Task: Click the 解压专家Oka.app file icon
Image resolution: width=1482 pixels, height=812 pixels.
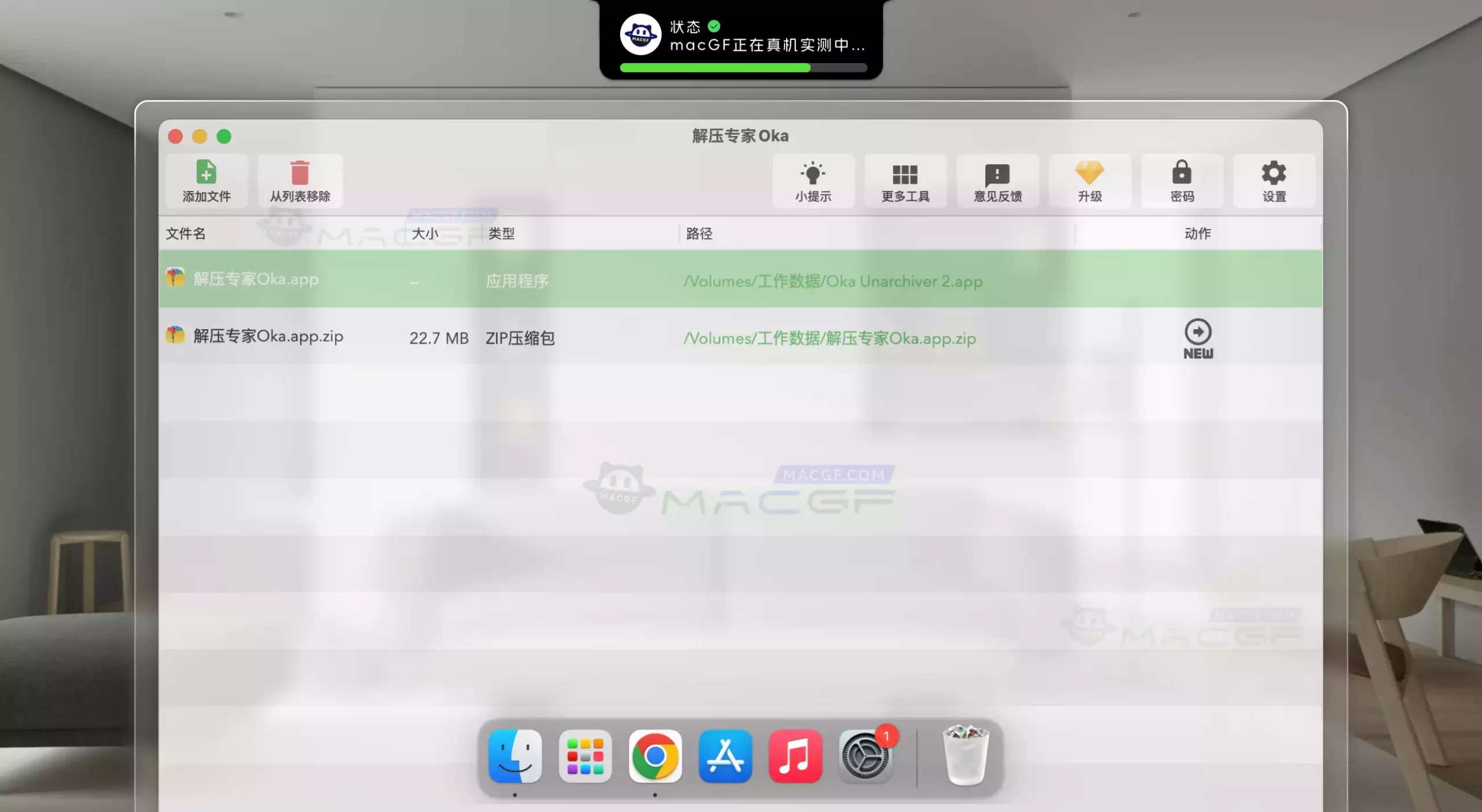Action: pos(175,278)
